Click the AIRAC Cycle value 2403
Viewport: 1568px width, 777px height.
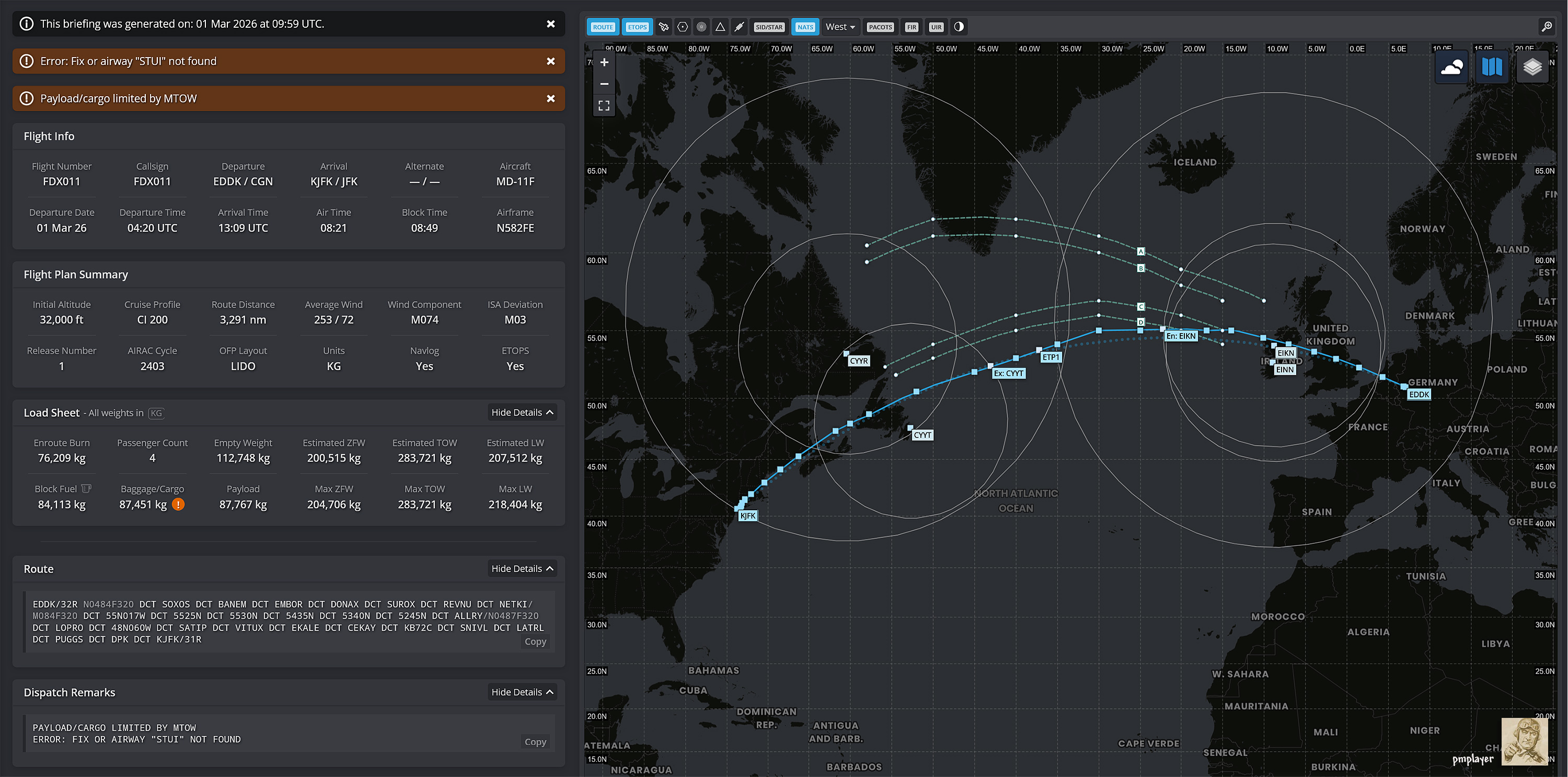(152, 366)
